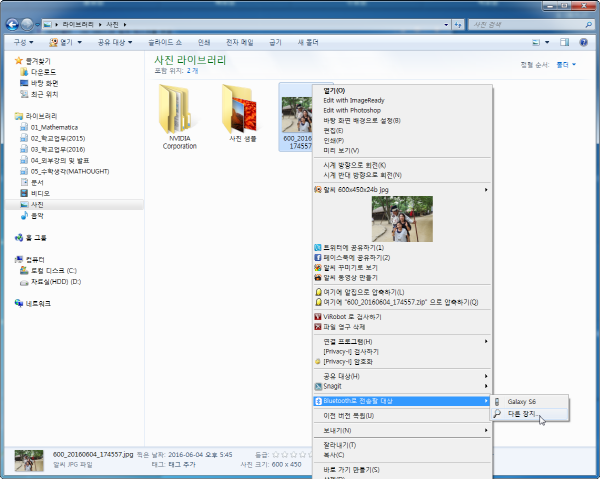The width and height of the screenshot is (600, 479).
Task: Open 바탕 화면 in favorites
Action: point(44,83)
